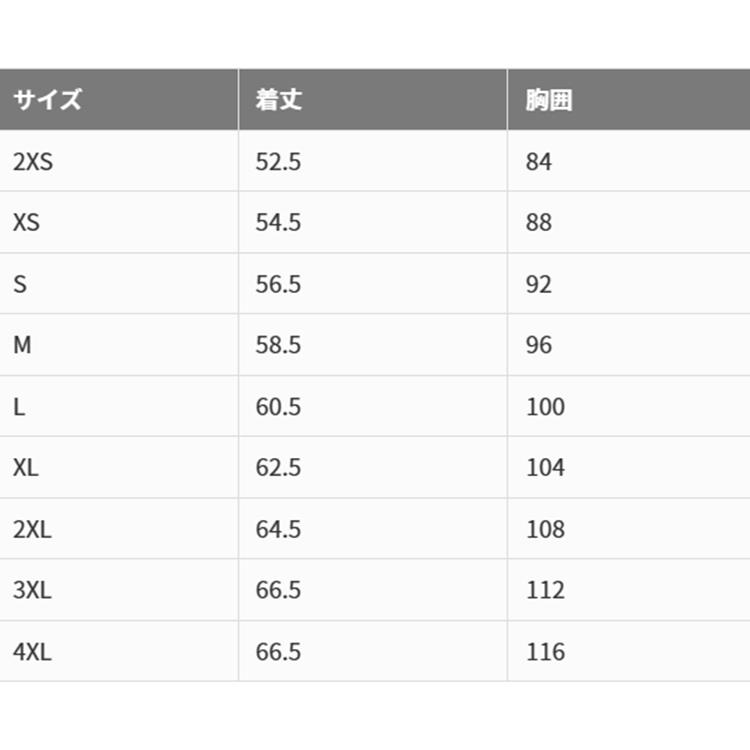Select the 2XS size cell
Viewport: 750px width, 750px height.
(x=33, y=162)
